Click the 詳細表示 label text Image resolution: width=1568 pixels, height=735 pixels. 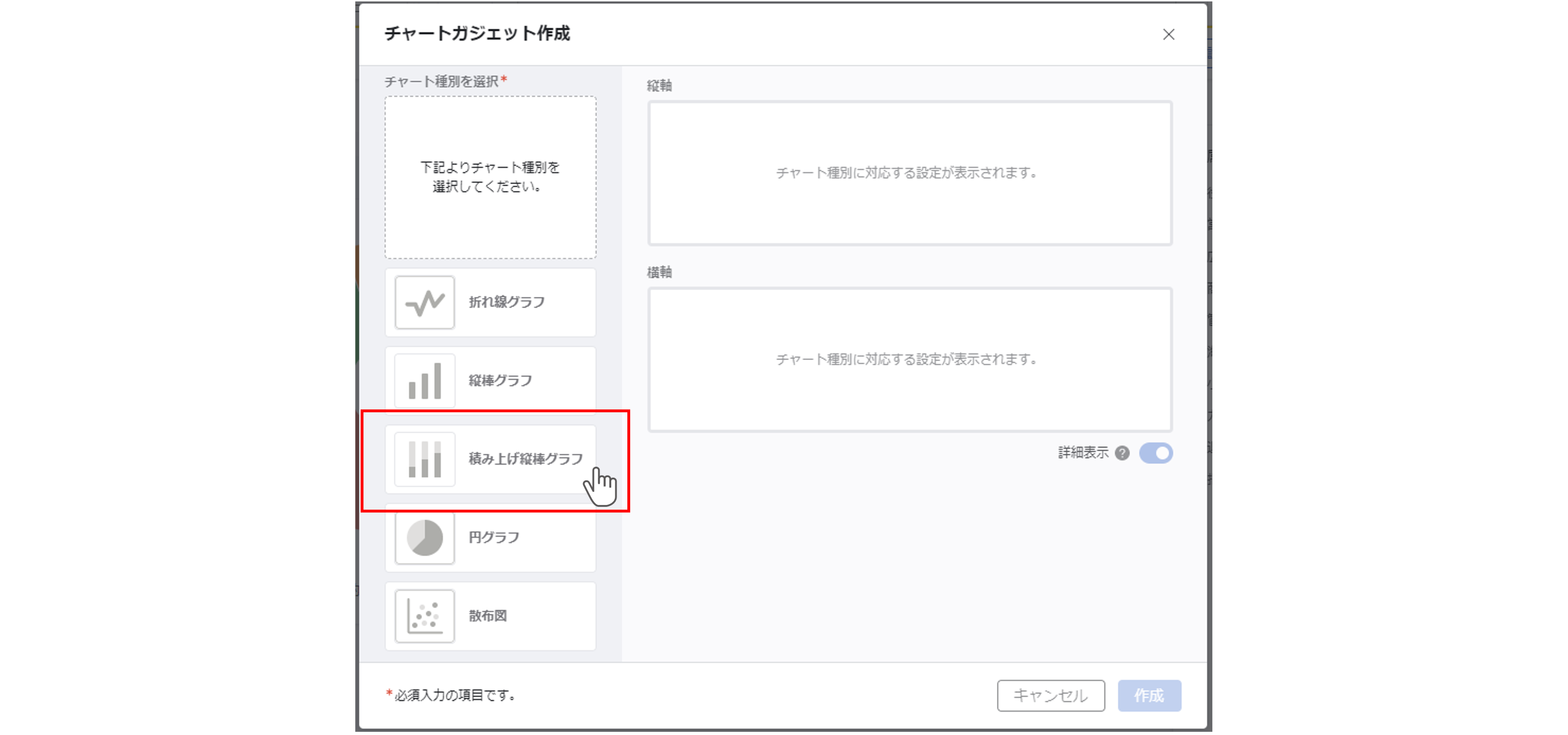click(1083, 453)
